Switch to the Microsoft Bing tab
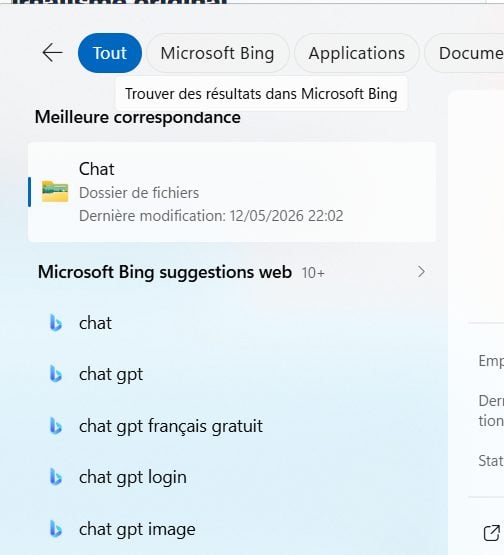This screenshot has width=504, height=555. [217, 53]
